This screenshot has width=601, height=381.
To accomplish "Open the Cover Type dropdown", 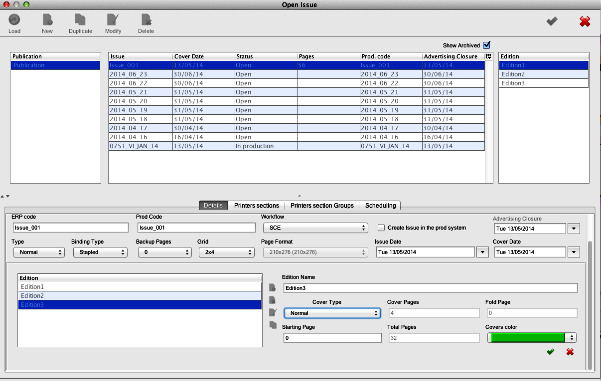I will click(332, 313).
